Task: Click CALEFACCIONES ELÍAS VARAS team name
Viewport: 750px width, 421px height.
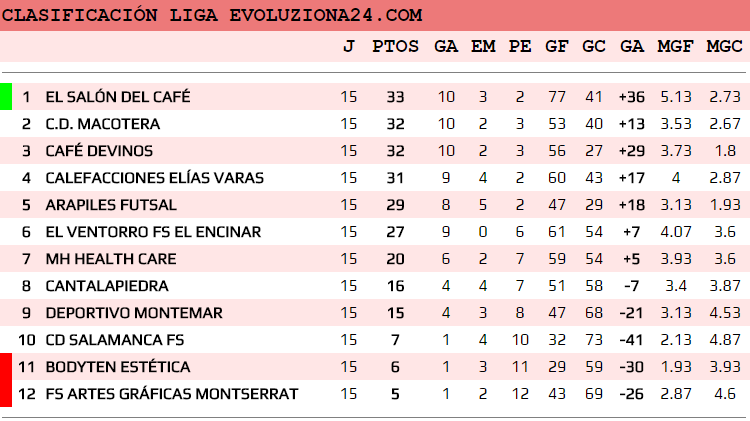Action: pos(155,178)
